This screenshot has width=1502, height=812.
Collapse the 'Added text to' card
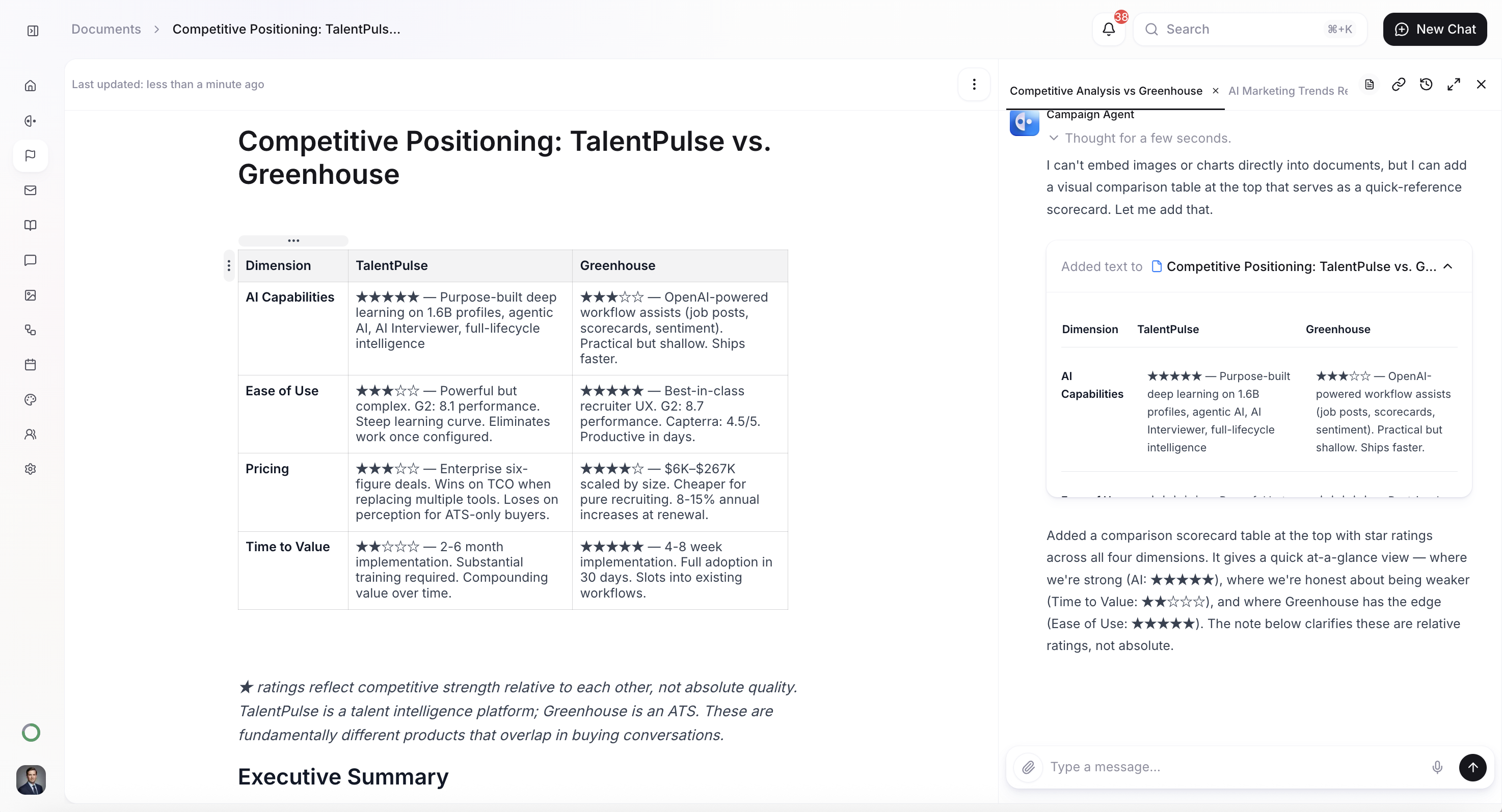1448,266
